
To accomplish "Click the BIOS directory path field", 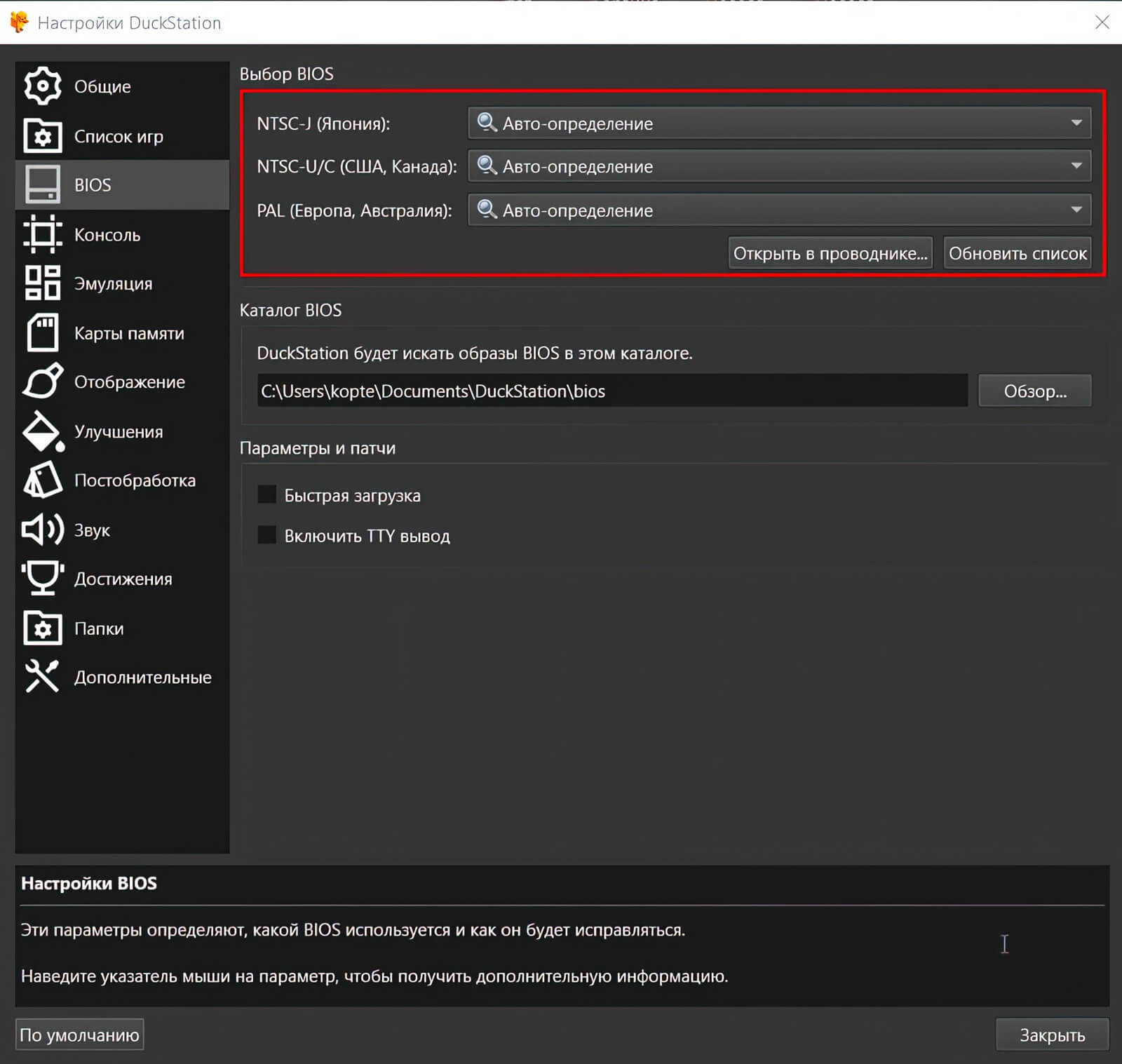I will tap(612, 391).
